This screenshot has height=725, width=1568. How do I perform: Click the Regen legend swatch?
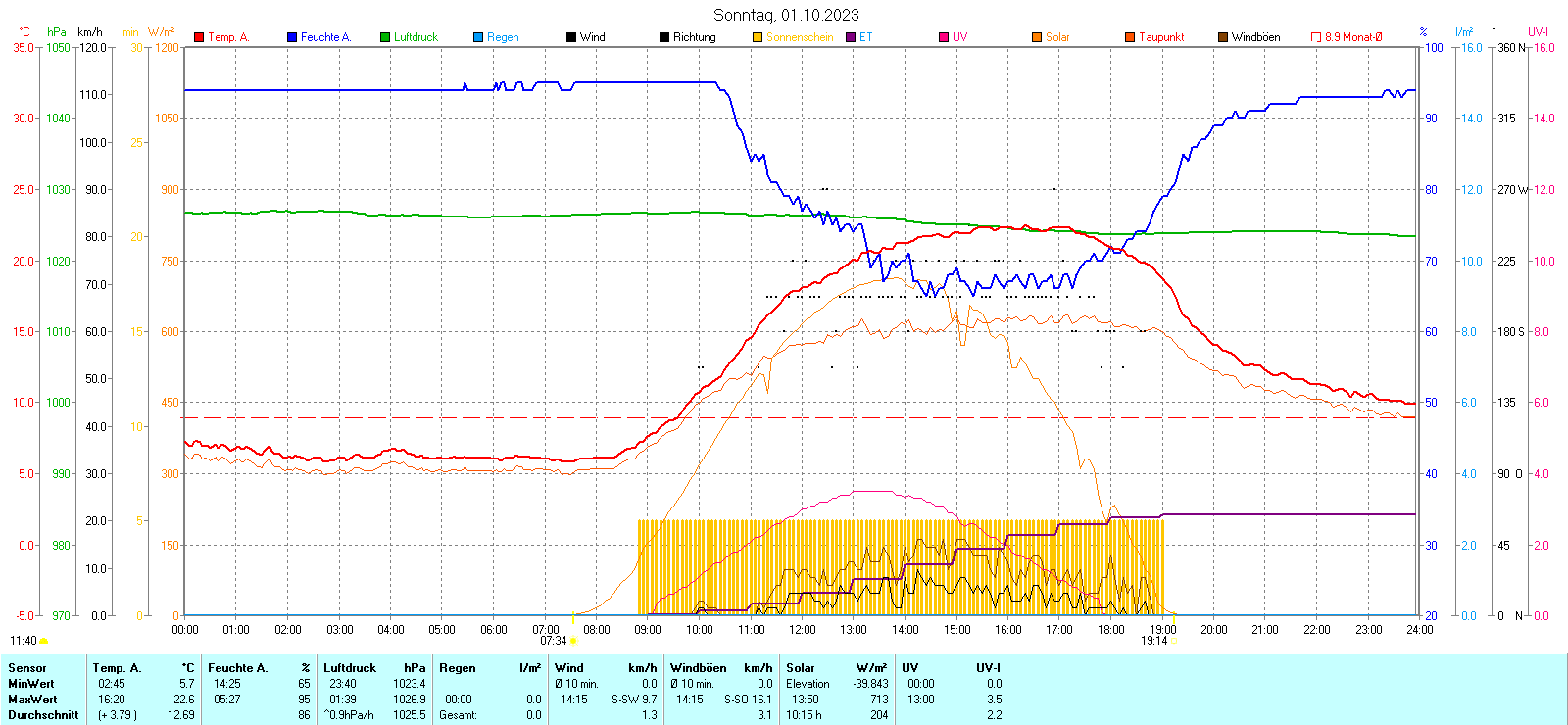[x=478, y=37]
